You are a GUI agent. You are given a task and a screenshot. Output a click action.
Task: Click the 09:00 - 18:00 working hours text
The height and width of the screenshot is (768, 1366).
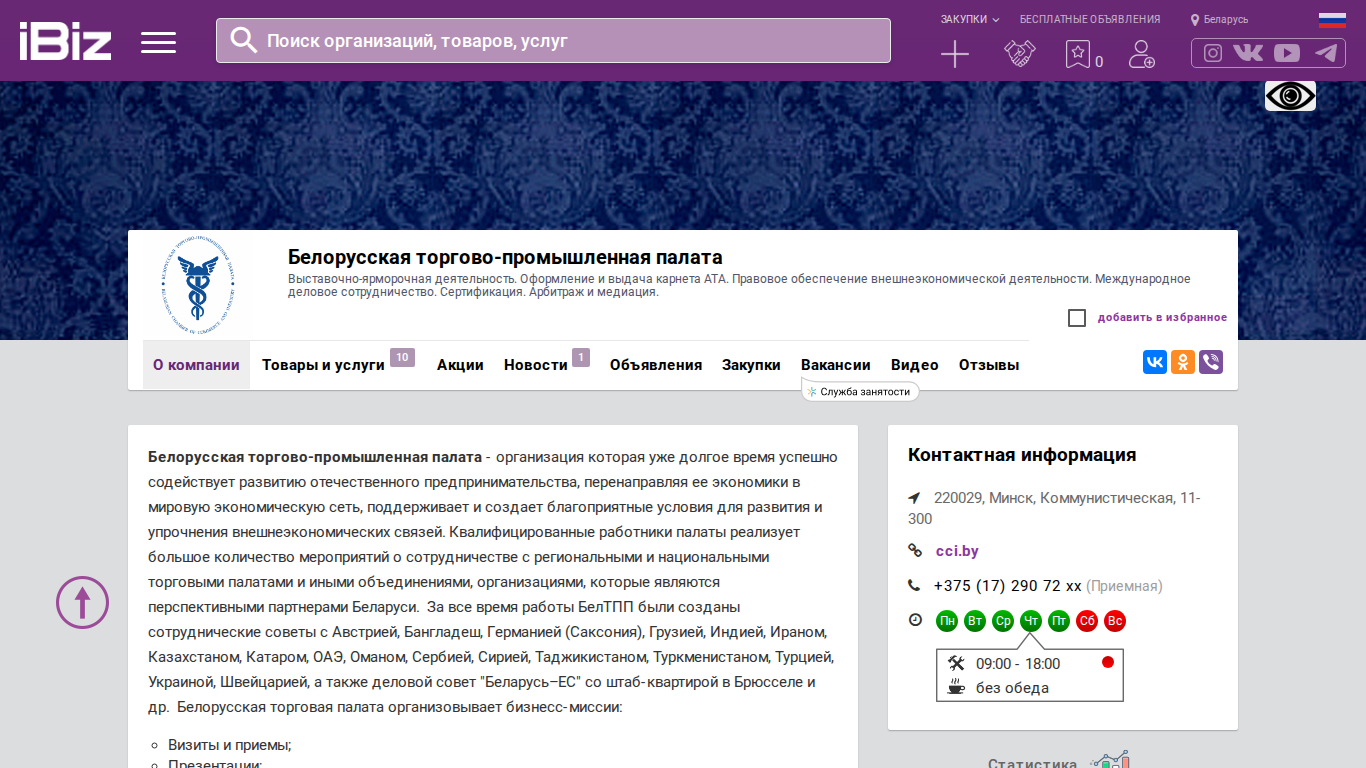(x=1018, y=664)
